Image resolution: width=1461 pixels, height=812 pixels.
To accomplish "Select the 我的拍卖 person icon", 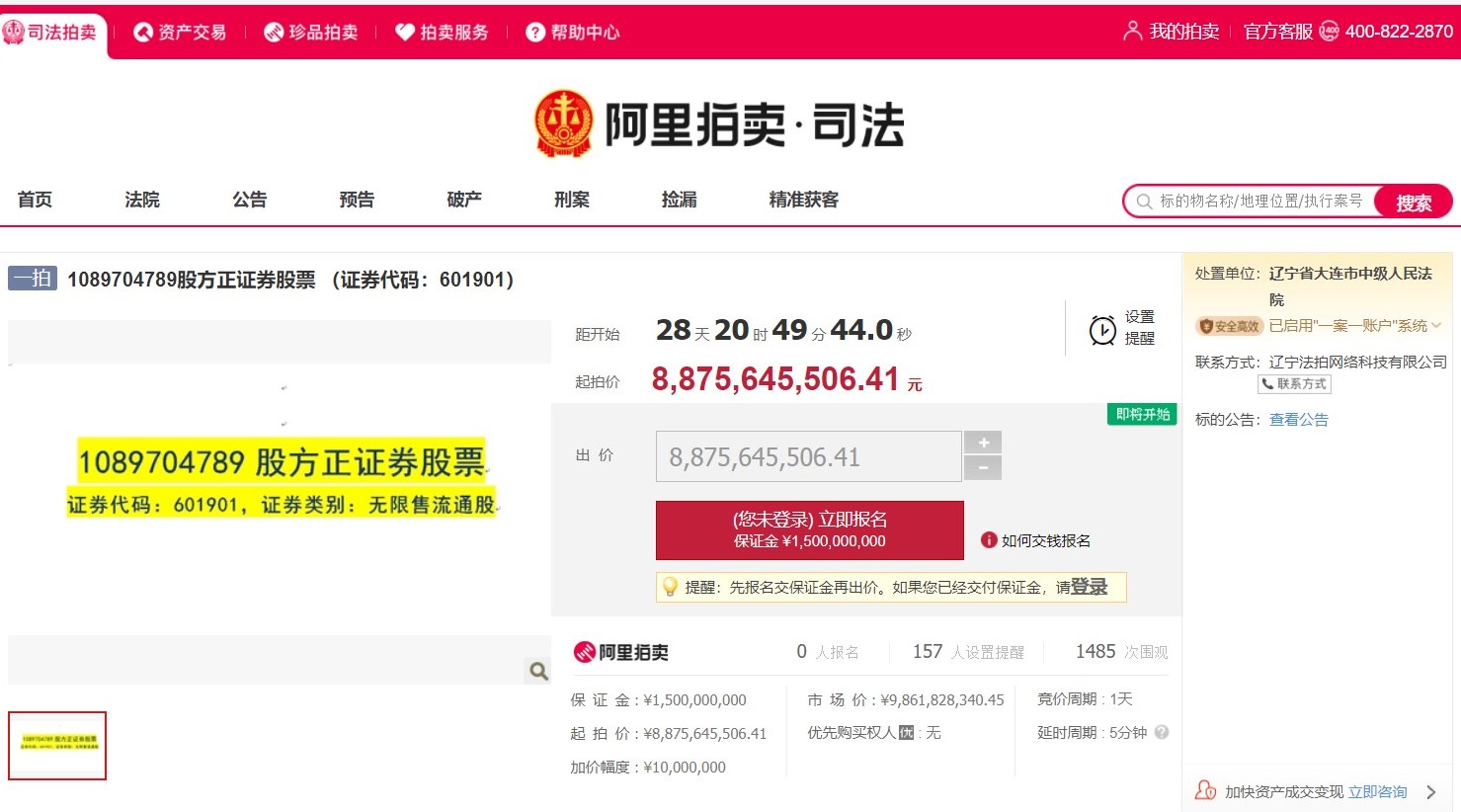I will point(1132,31).
